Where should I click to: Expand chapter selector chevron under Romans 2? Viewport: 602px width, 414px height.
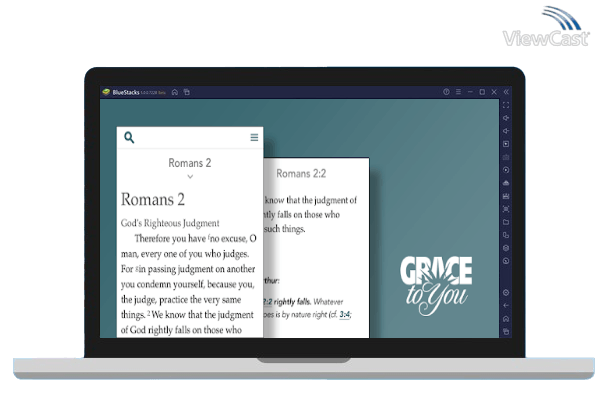(x=190, y=177)
